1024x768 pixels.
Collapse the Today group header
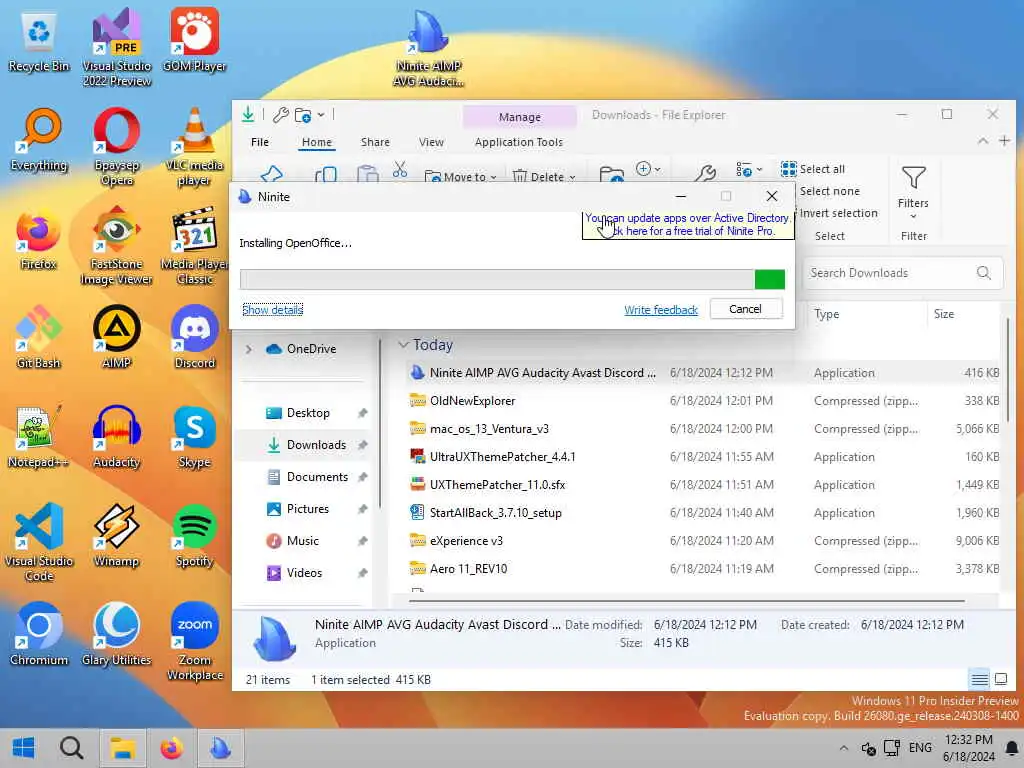pos(404,345)
